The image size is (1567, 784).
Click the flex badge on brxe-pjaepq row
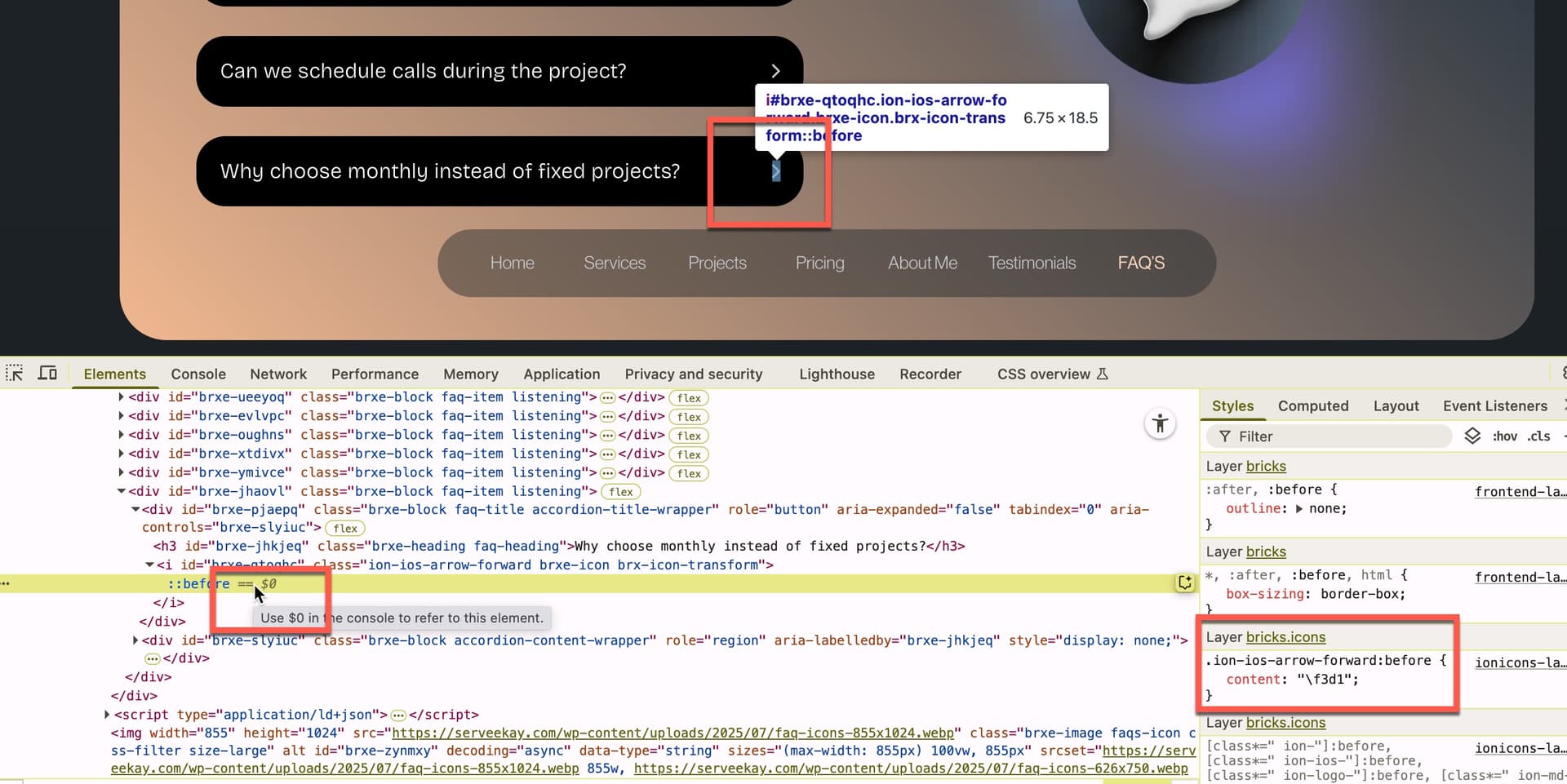[345, 529]
